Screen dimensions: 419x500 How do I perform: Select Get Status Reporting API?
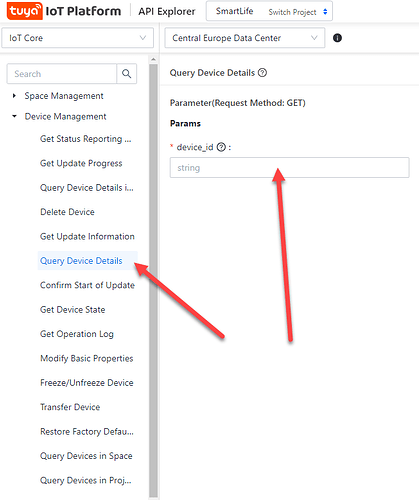pos(86,139)
